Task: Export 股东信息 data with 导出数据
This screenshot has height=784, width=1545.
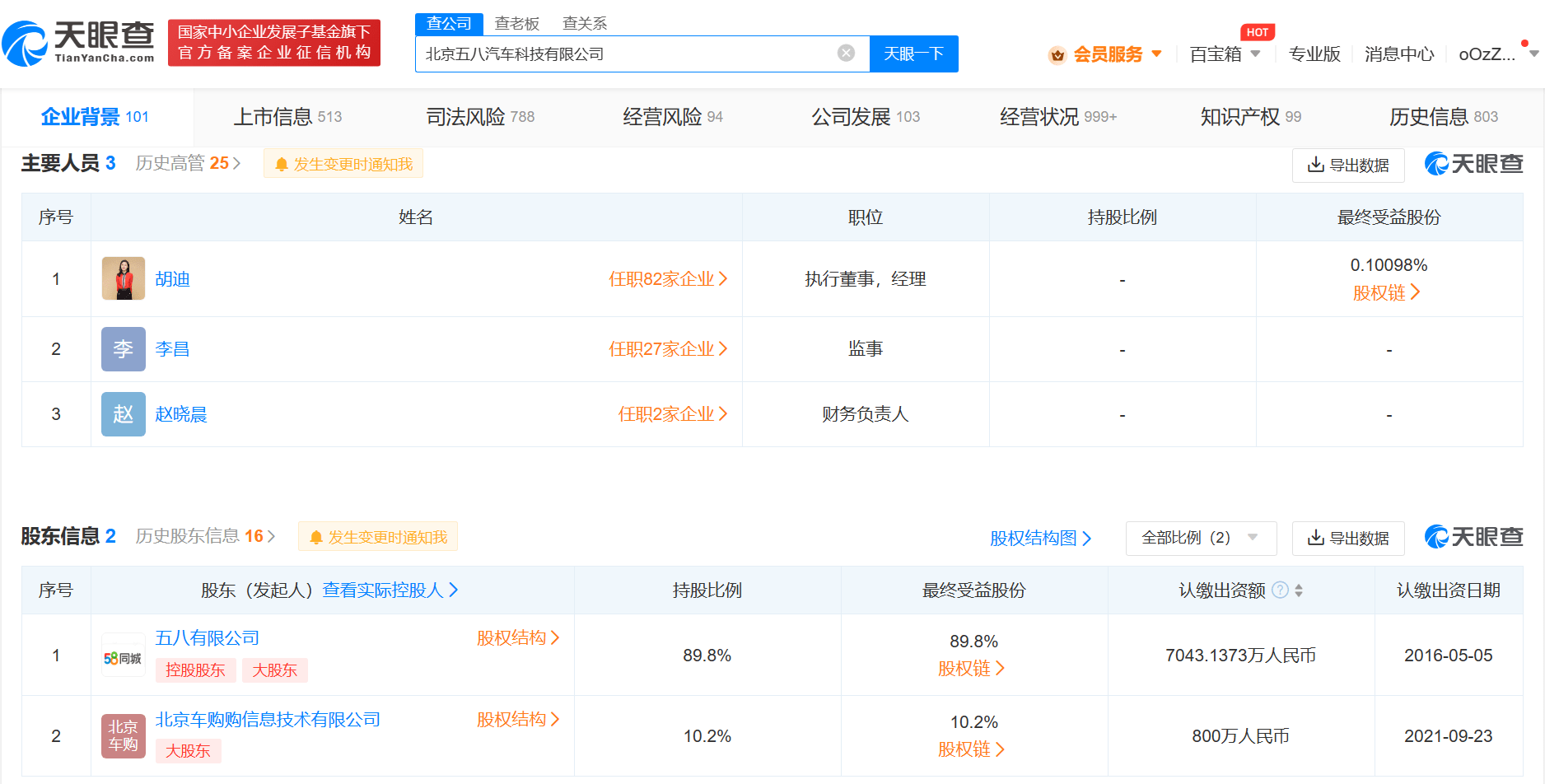Action: pyautogui.click(x=1348, y=538)
